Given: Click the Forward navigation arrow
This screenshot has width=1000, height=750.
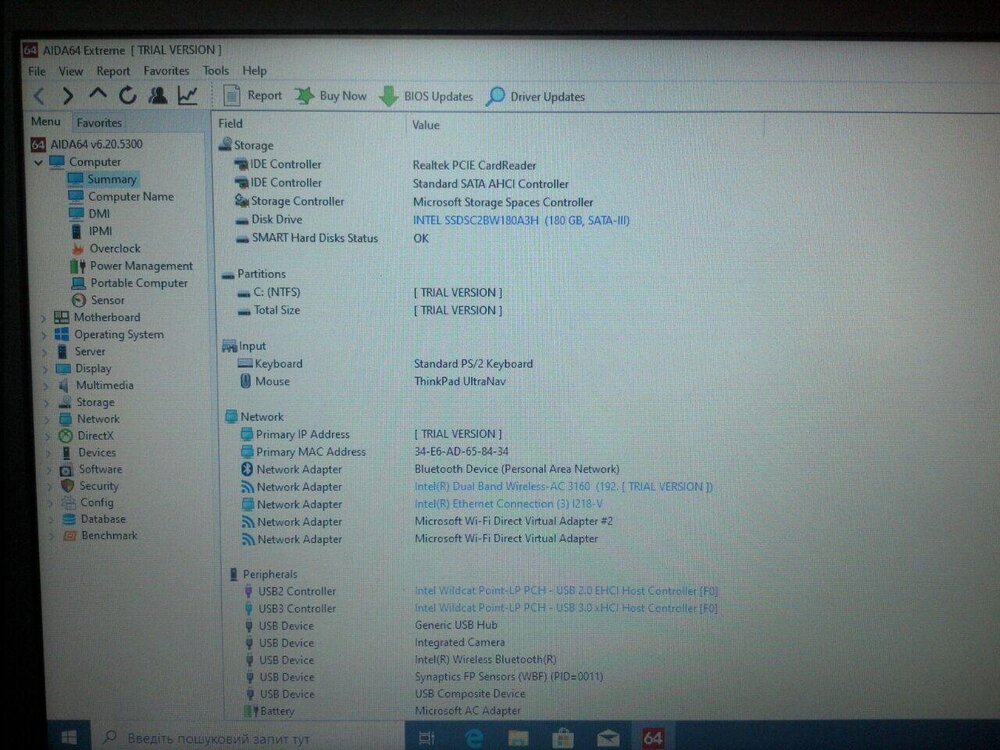Looking at the screenshot, I should click(67, 96).
